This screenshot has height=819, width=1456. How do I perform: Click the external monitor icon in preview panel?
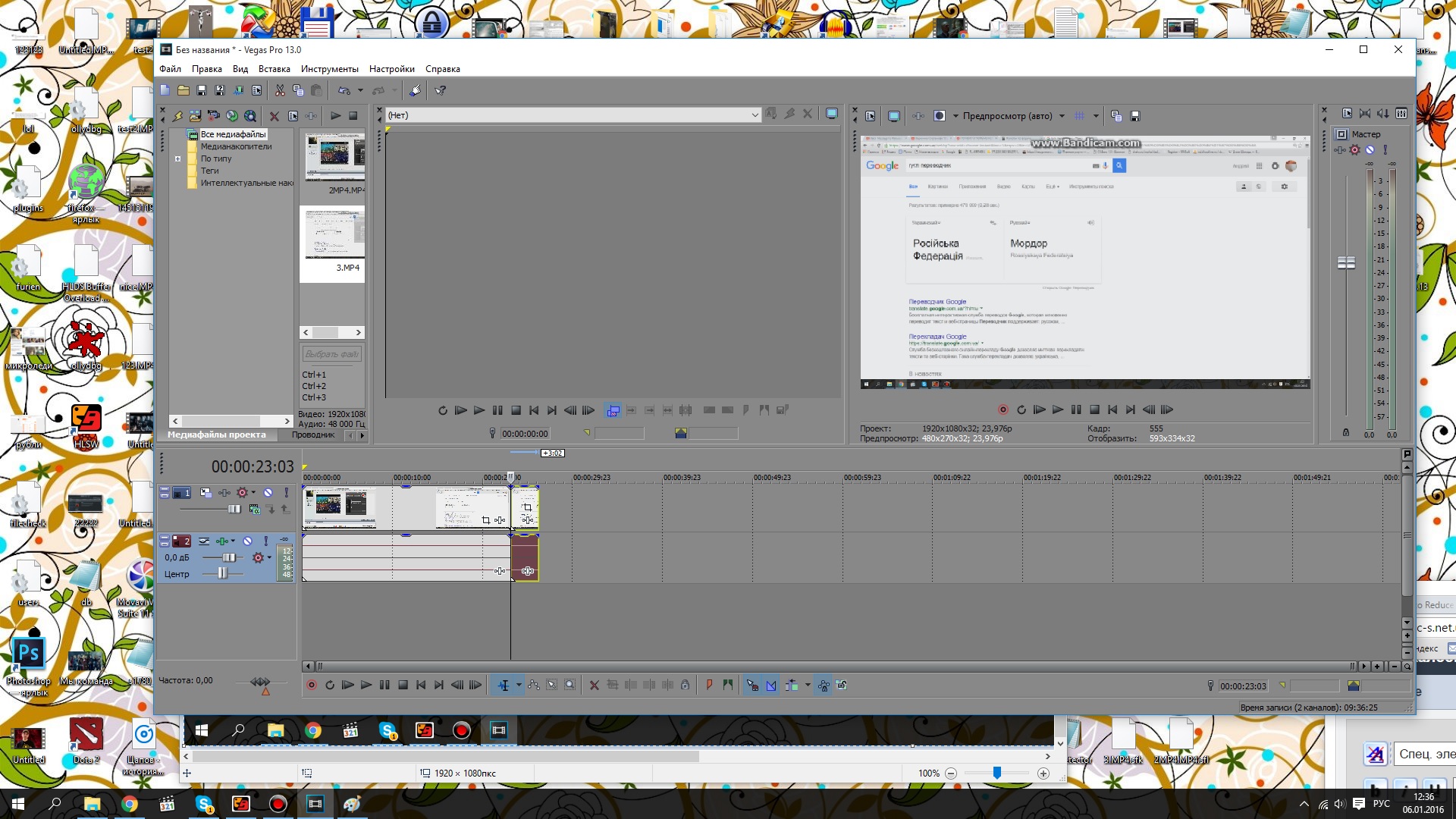pyautogui.click(x=894, y=116)
